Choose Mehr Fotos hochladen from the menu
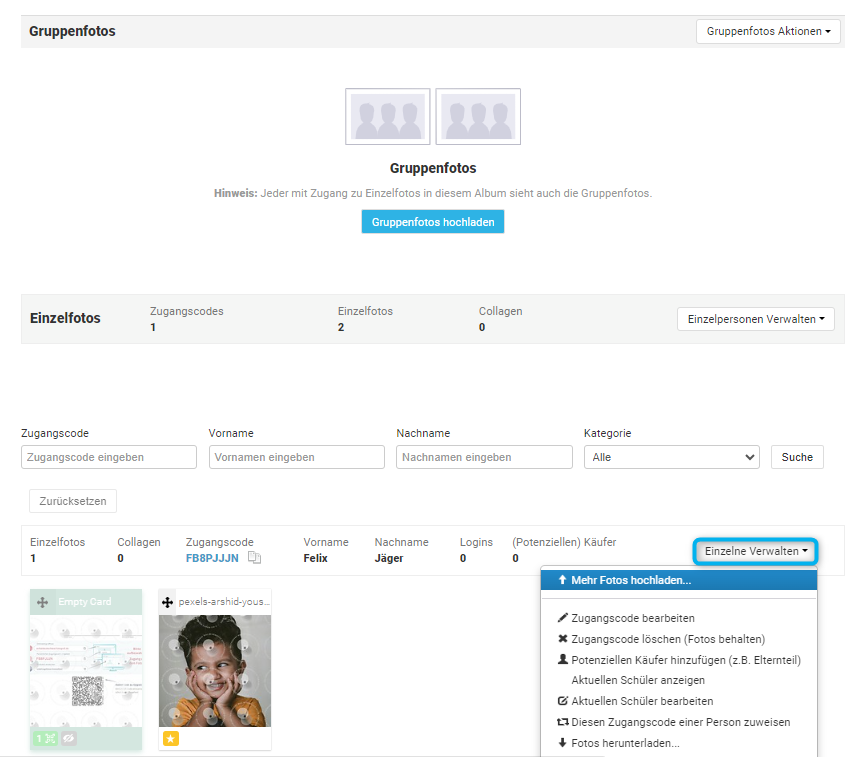This screenshot has width=850, height=757. click(679, 580)
